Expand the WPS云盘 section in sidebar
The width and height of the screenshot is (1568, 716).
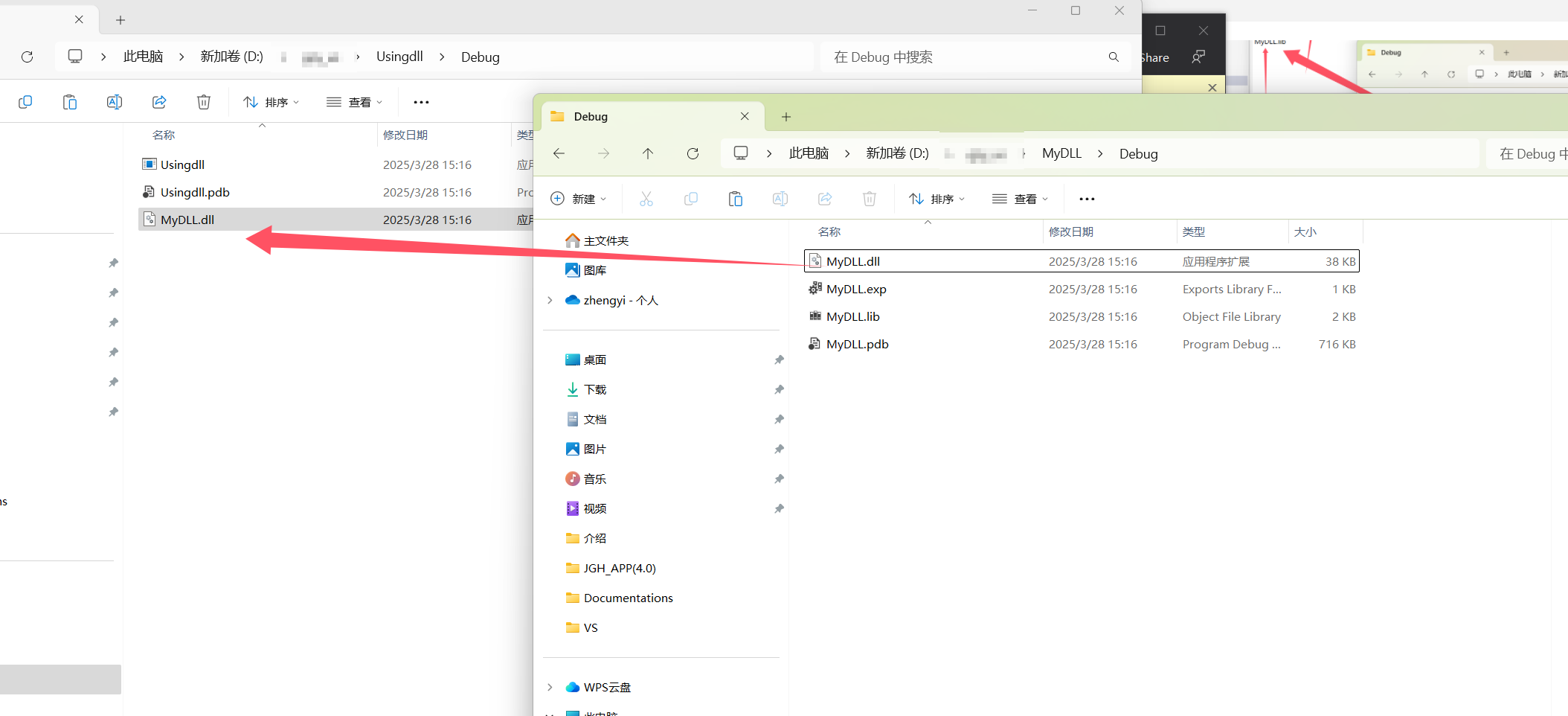coord(550,686)
